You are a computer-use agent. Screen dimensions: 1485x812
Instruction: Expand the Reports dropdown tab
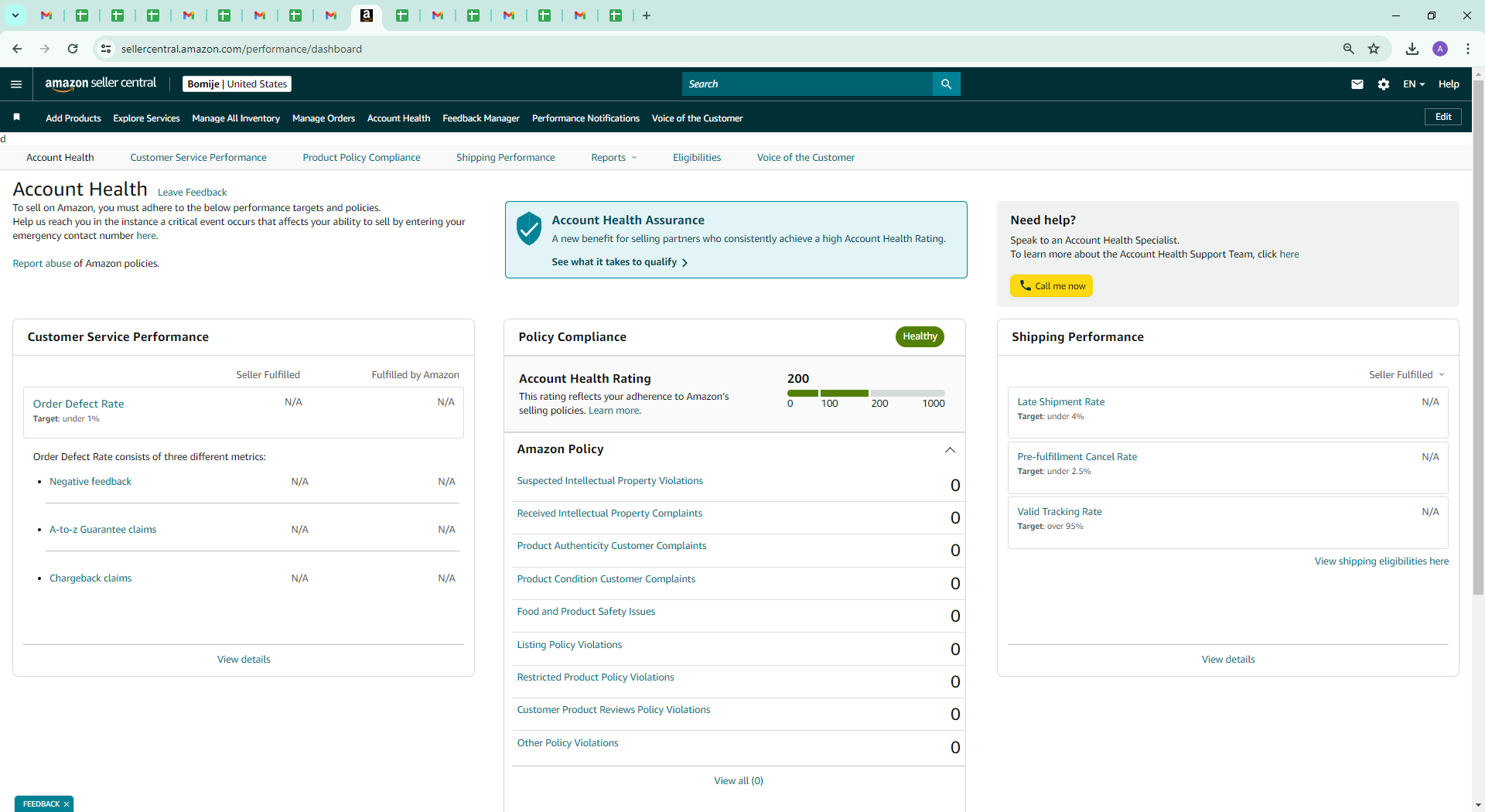point(614,158)
